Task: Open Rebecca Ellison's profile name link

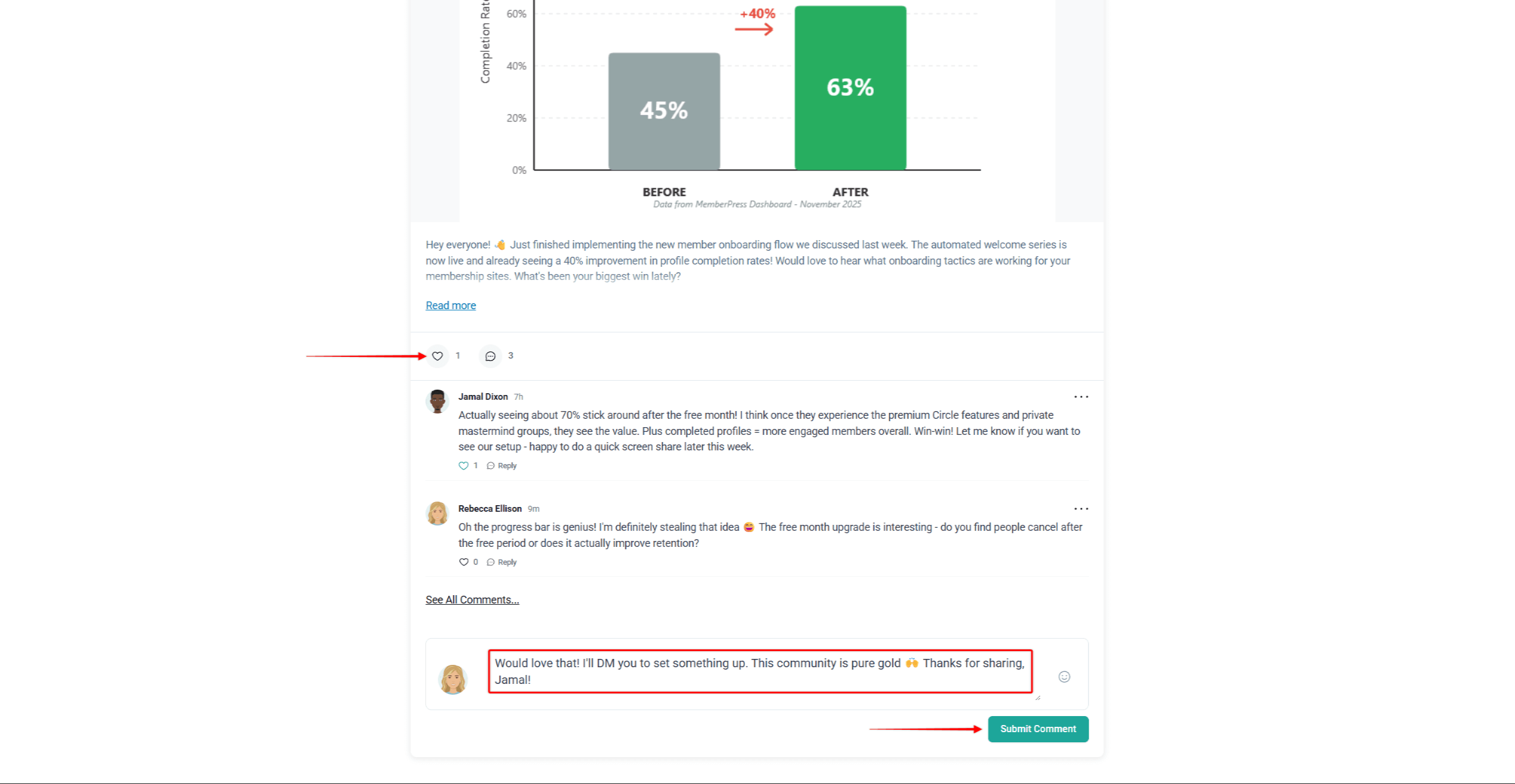Action: point(489,509)
